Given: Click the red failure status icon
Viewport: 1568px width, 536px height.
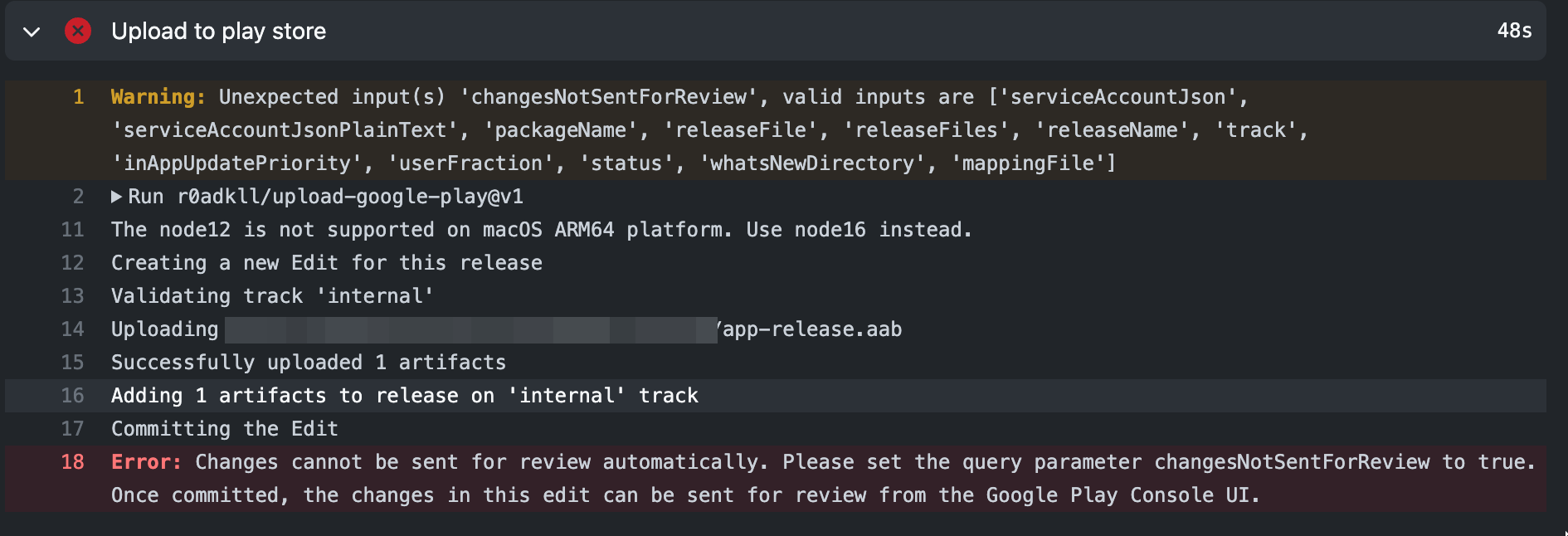Looking at the screenshot, I should point(78,31).
